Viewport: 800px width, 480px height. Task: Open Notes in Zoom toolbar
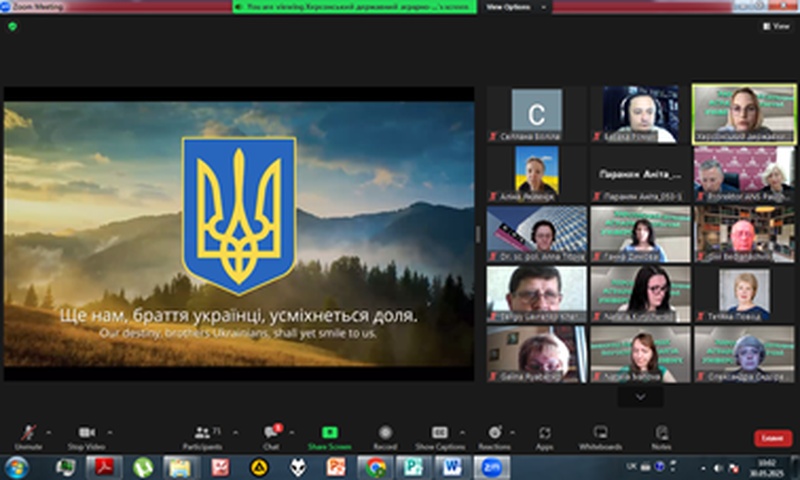pyautogui.click(x=661, y=438)
